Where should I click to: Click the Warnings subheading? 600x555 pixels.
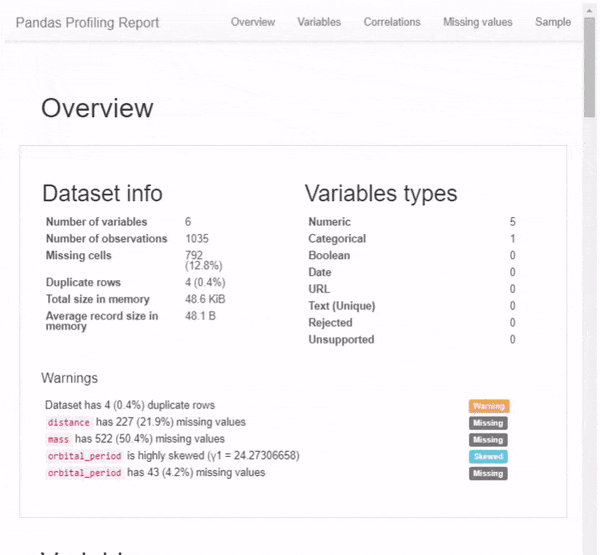click(x=70, y=378)
